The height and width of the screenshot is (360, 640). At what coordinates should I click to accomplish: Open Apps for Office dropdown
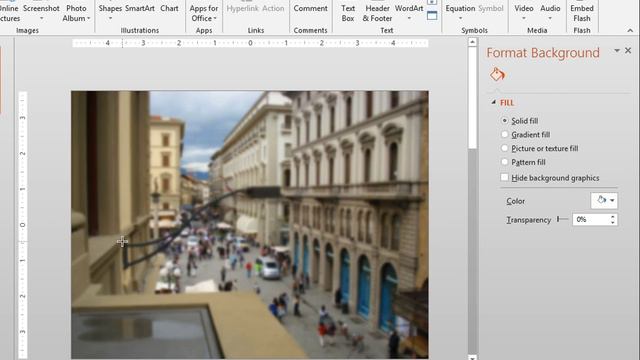(x=204, y=13)
